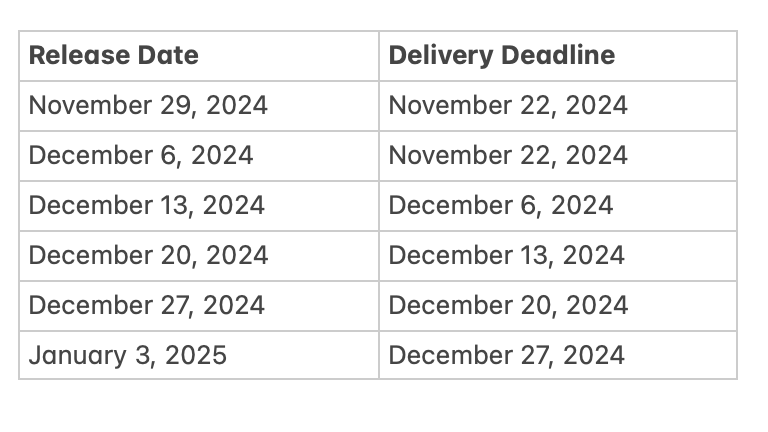This screenshot has height=432, width=768.
Task: Select the December 13, 2024 release date cell
Action: tap(199, 206)
